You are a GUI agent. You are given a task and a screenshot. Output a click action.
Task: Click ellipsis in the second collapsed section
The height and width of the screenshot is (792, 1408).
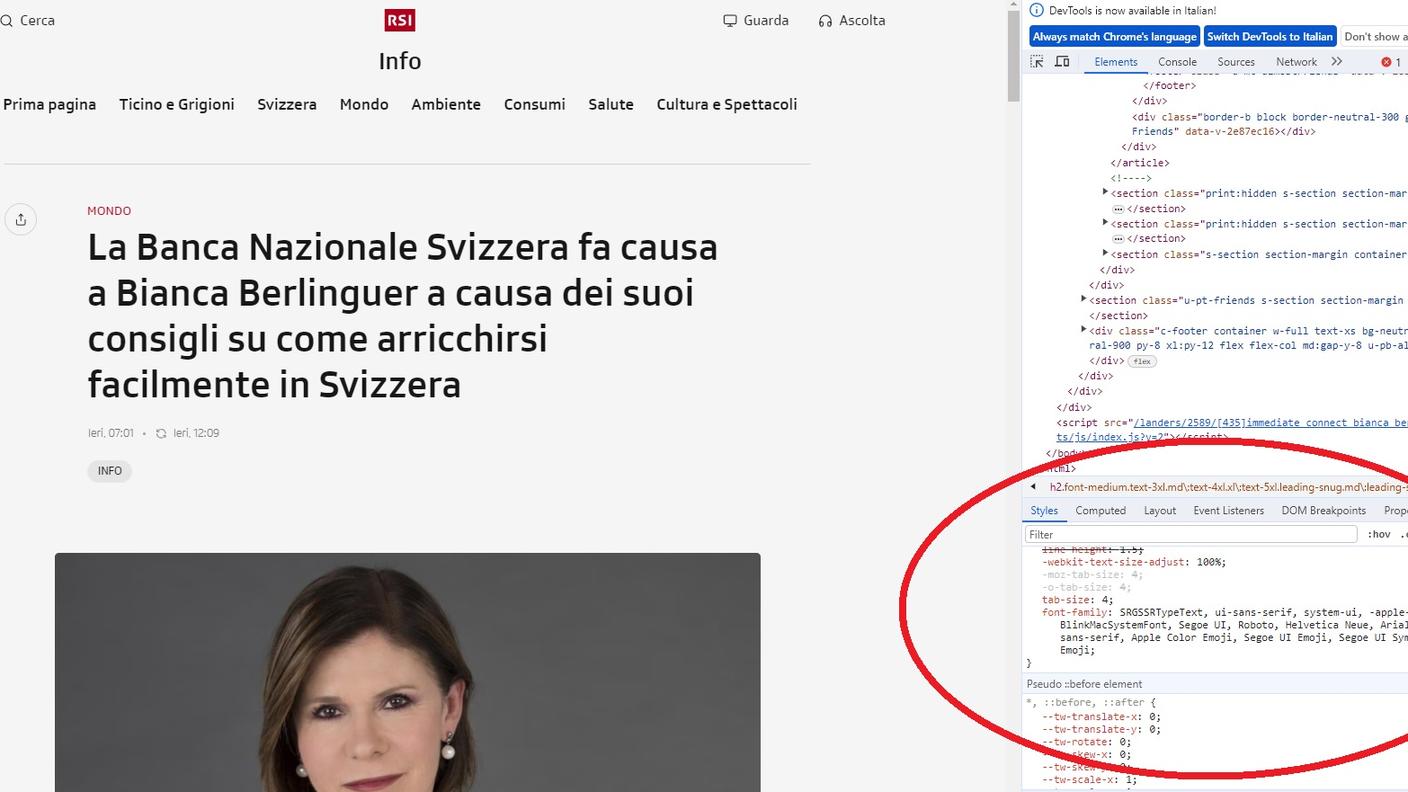(x=1118, y=239)
